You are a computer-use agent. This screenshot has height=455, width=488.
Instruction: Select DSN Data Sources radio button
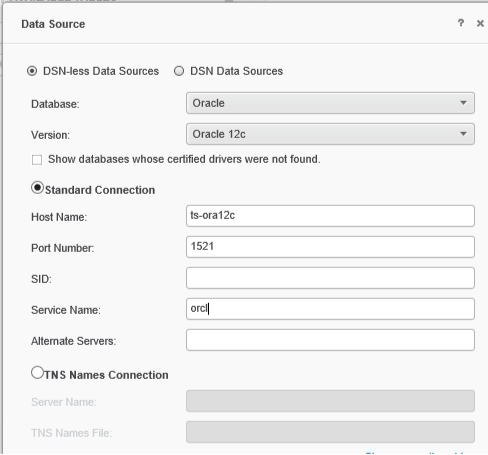tap(179, 71)
